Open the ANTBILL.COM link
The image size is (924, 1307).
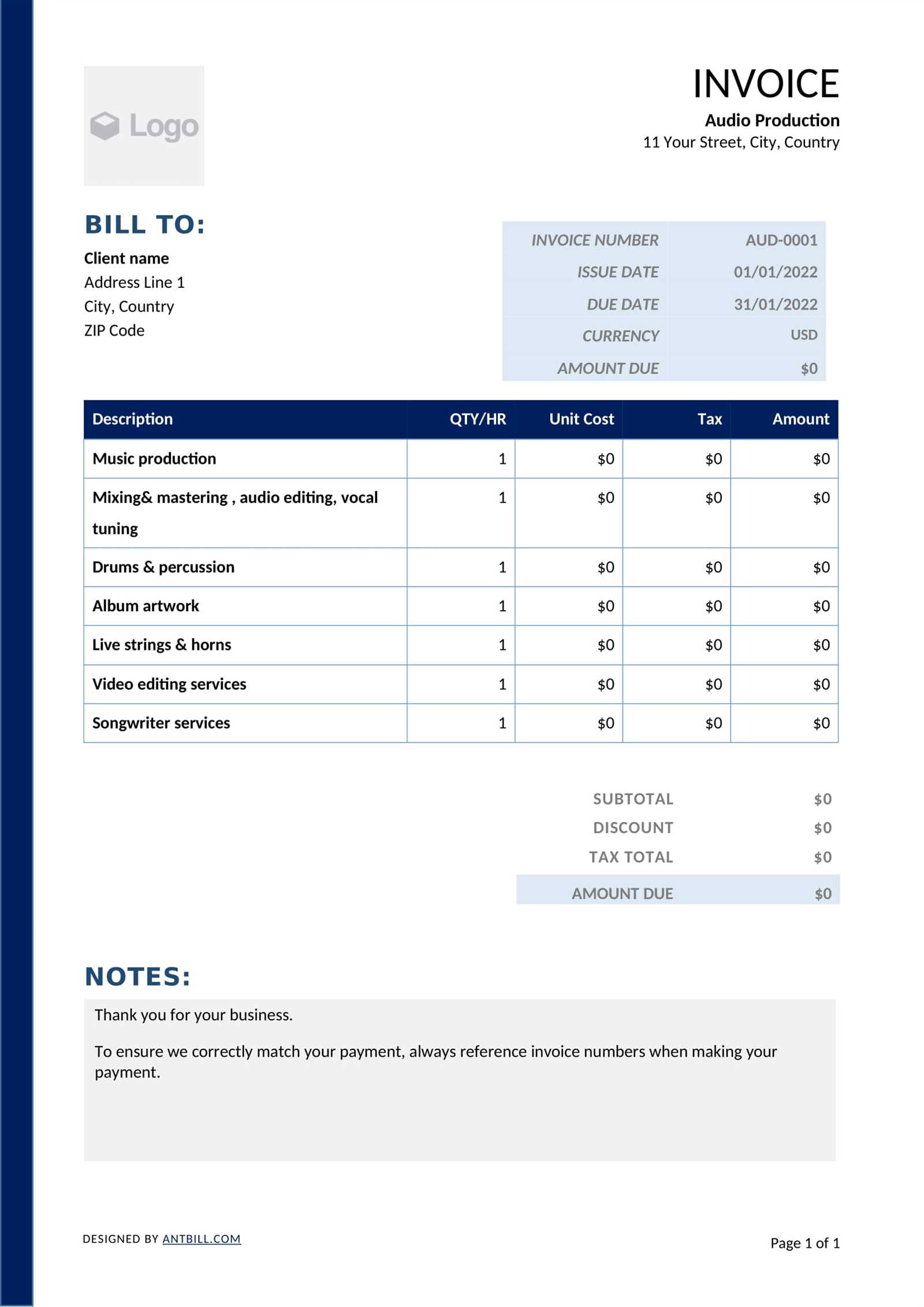point(202,1239)
